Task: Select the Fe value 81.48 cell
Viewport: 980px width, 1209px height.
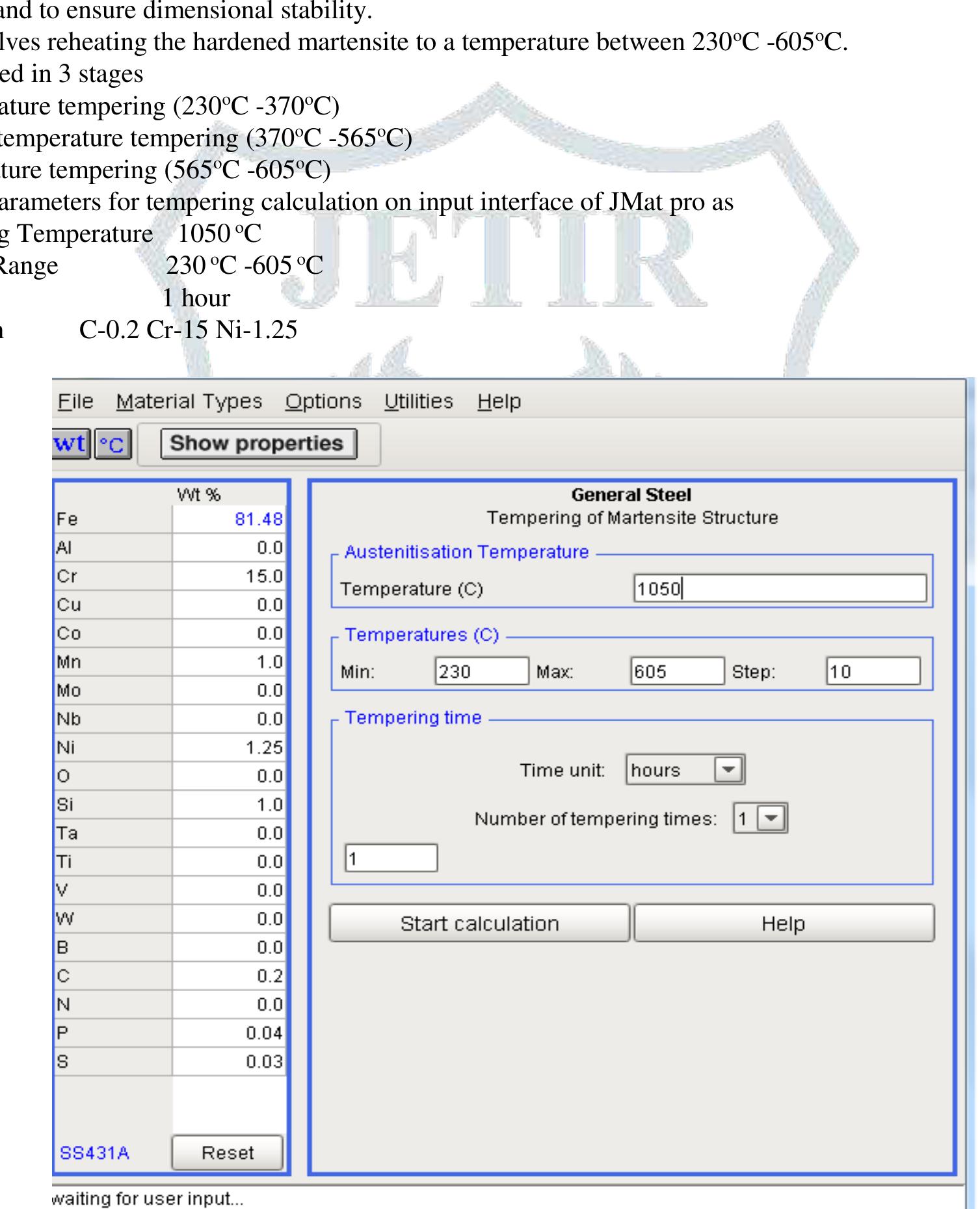Action: click(229, 519)
